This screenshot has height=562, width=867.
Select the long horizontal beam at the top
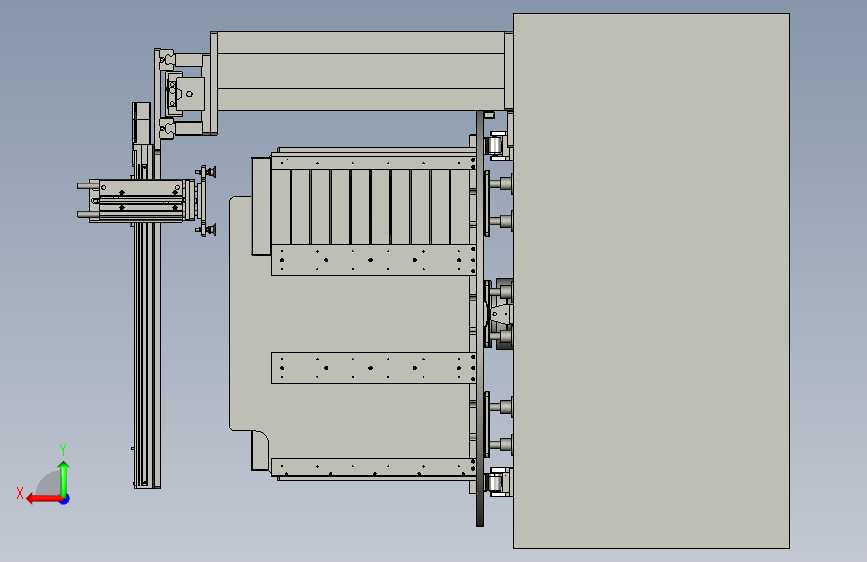tap(361, 71)
